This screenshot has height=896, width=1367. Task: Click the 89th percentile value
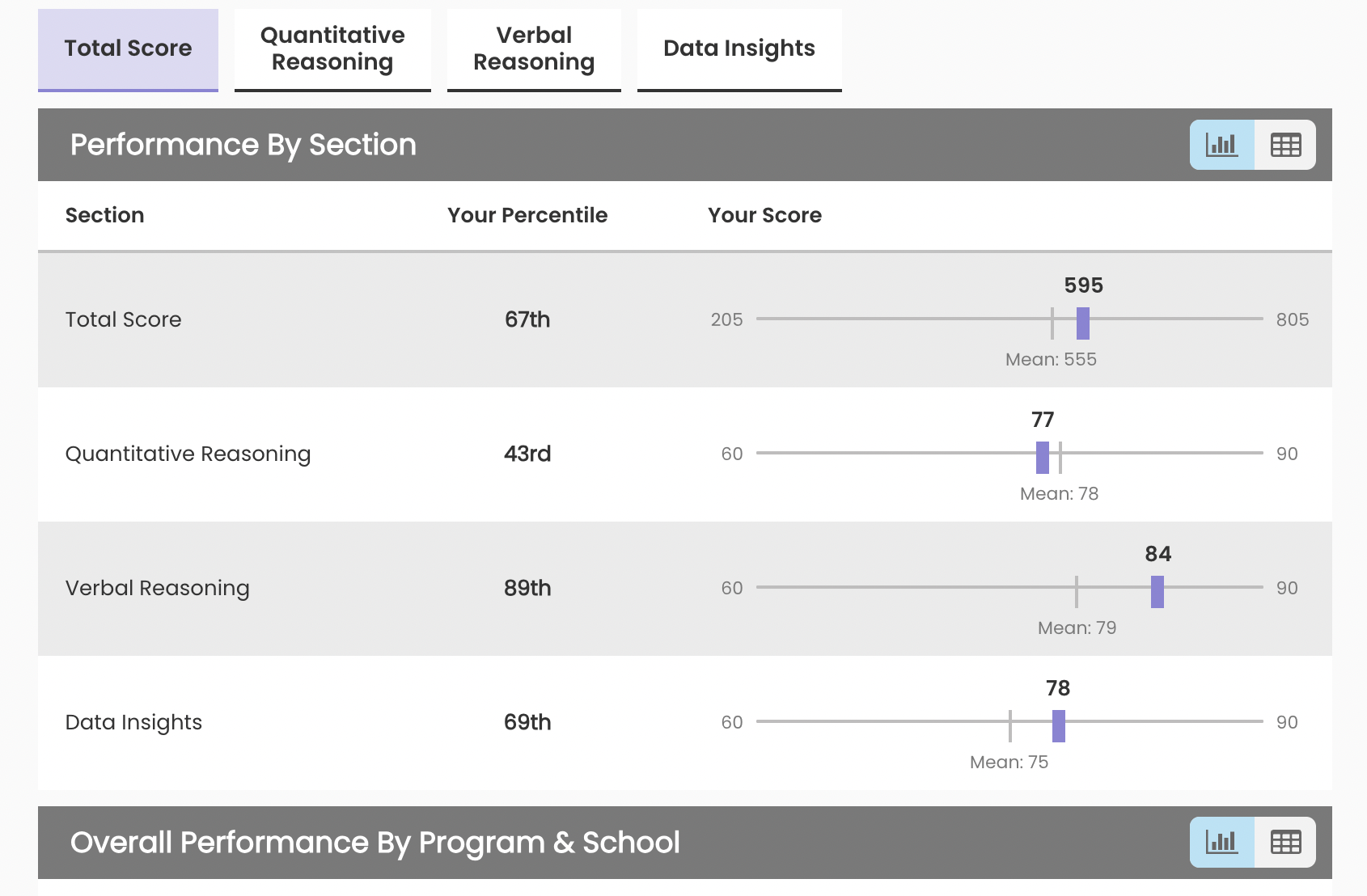[527, 588]
